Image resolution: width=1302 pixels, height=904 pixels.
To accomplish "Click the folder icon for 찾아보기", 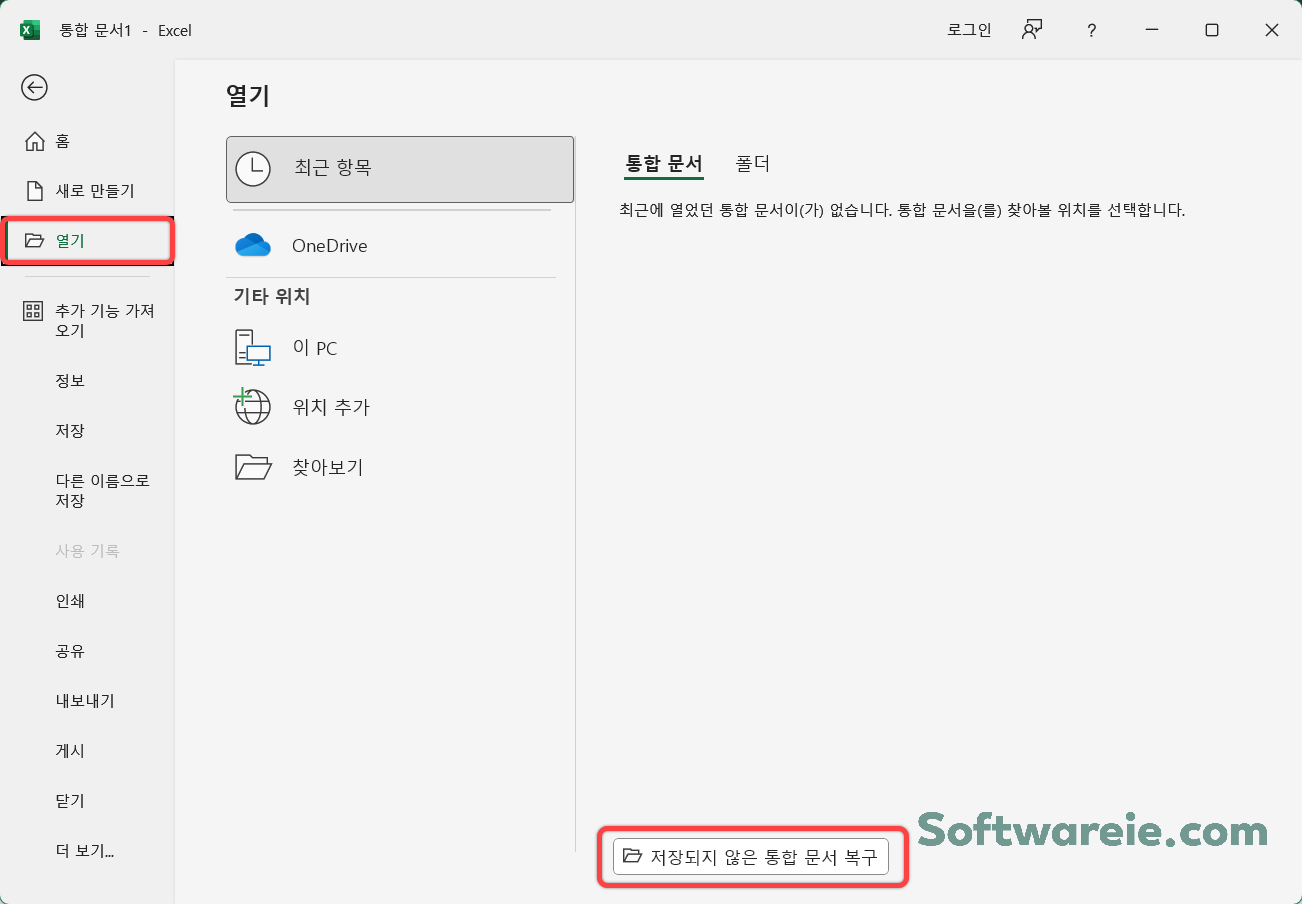I will pos(253,467).
